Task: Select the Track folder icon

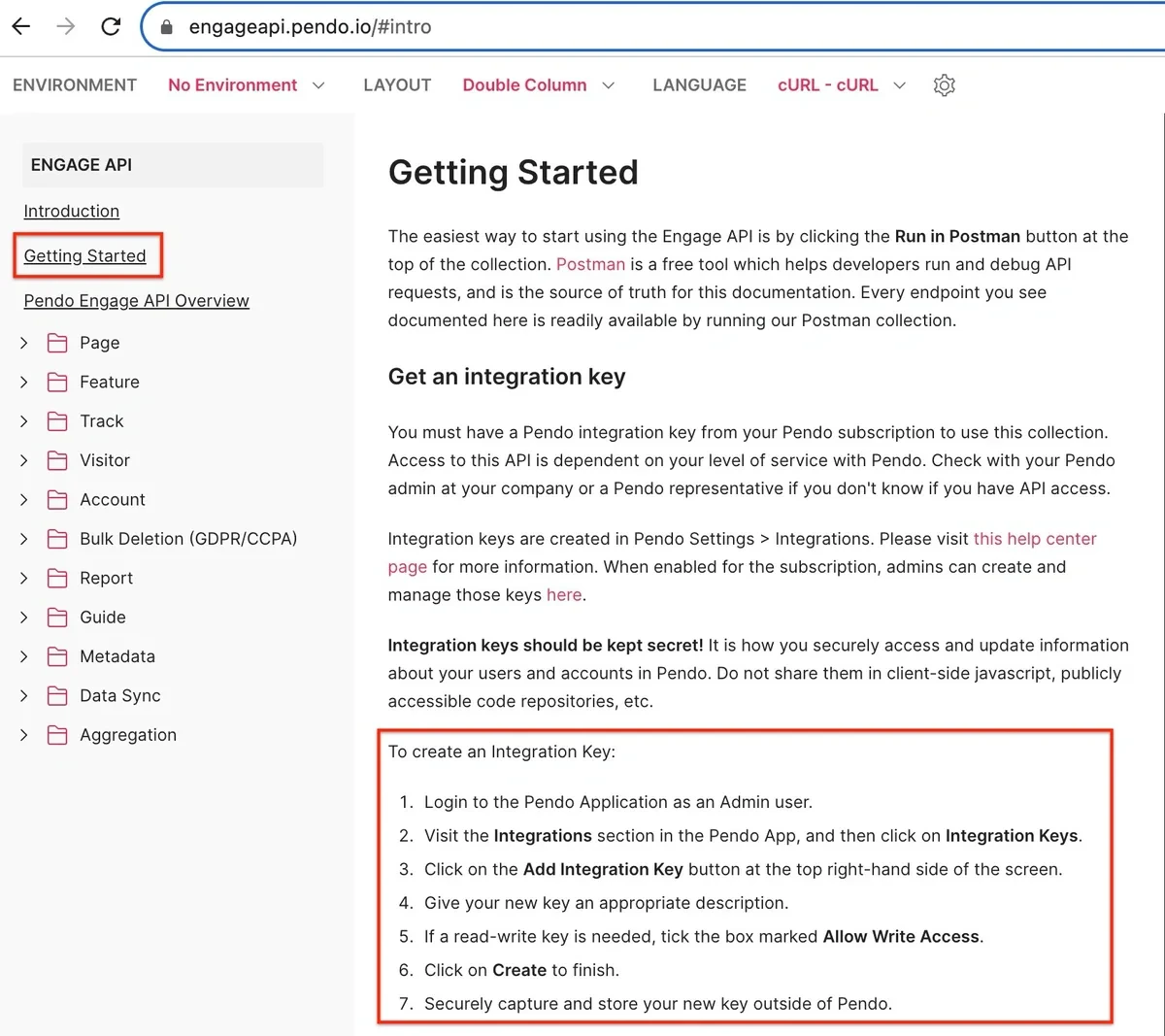Action: point(58,421)
